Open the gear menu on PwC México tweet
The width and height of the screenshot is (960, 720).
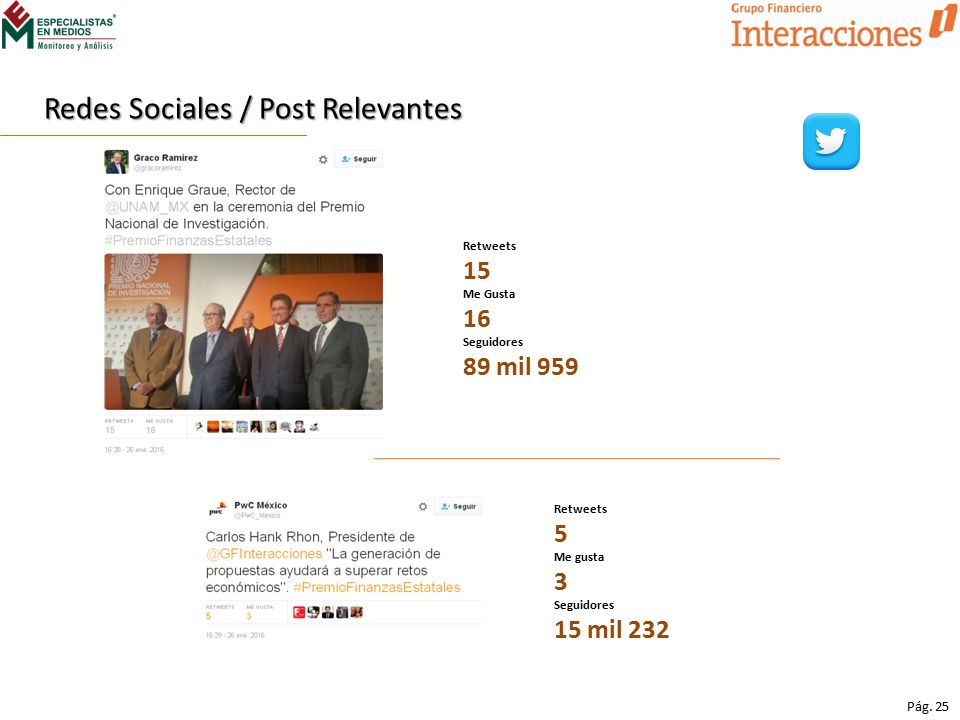[x=422, y=506]
